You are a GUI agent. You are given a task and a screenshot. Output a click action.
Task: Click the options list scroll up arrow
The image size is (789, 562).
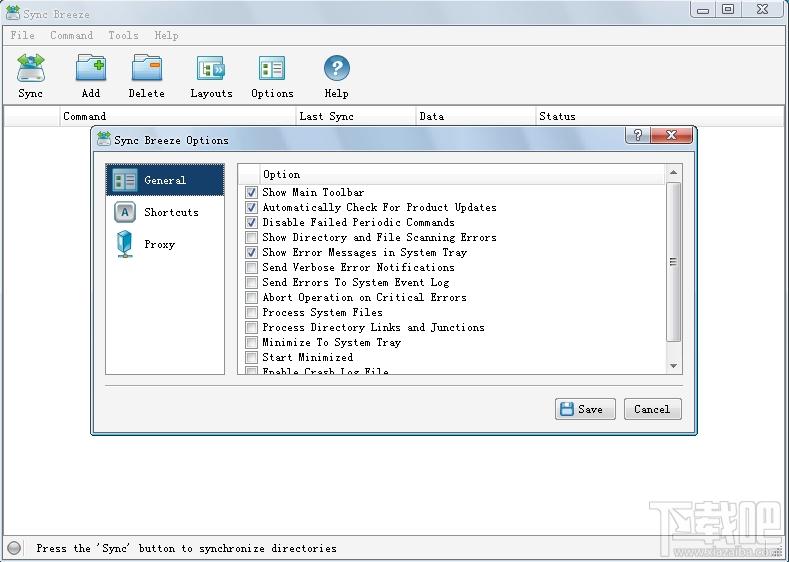673,173
